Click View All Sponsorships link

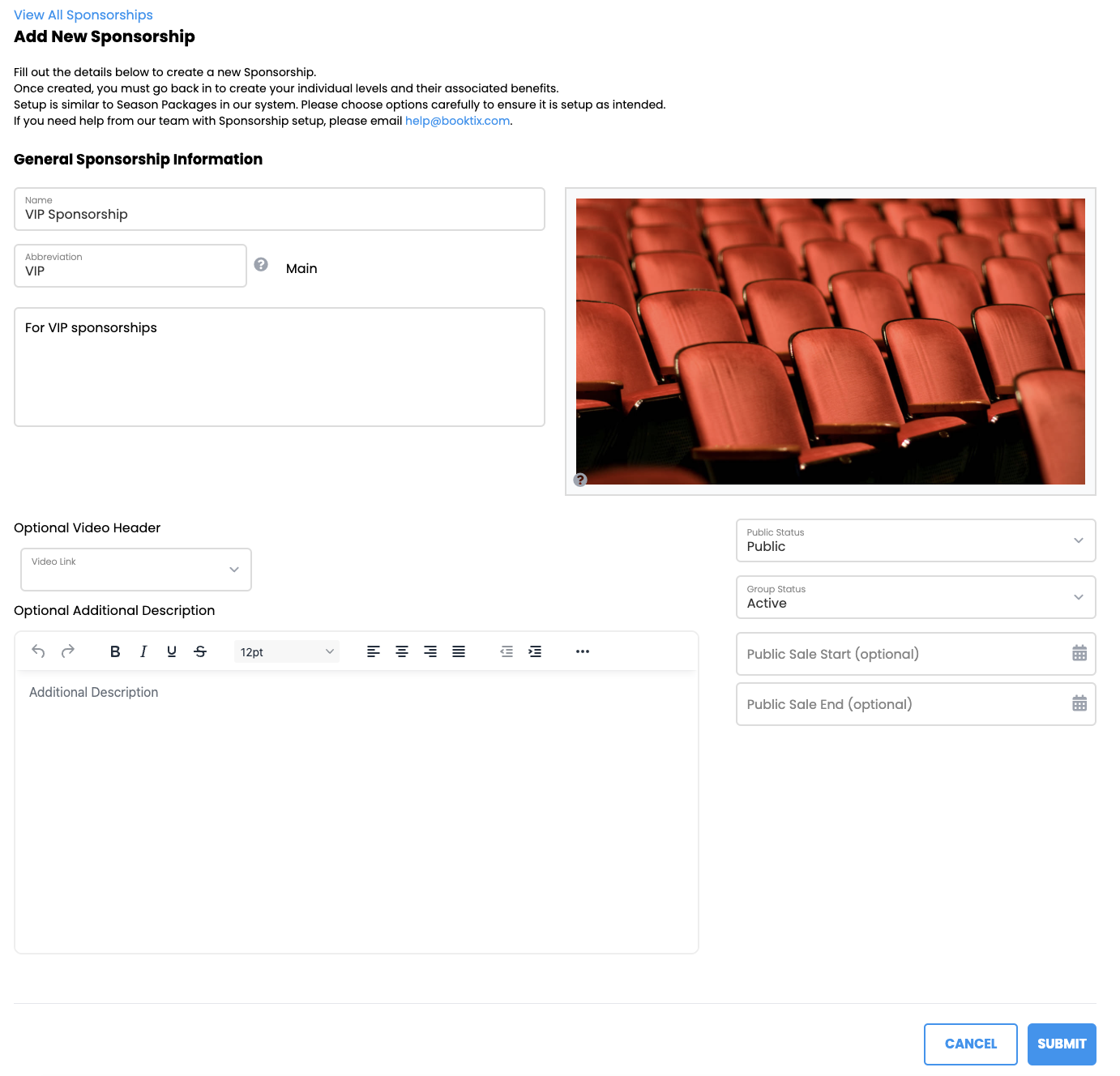[x=83, y=15]
